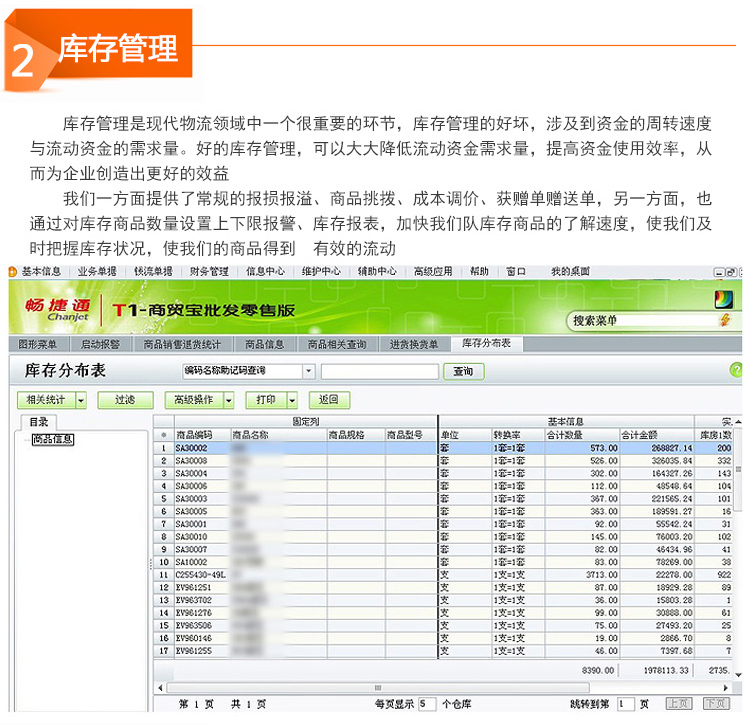Click the 下页 button

[x=716, y=703]
